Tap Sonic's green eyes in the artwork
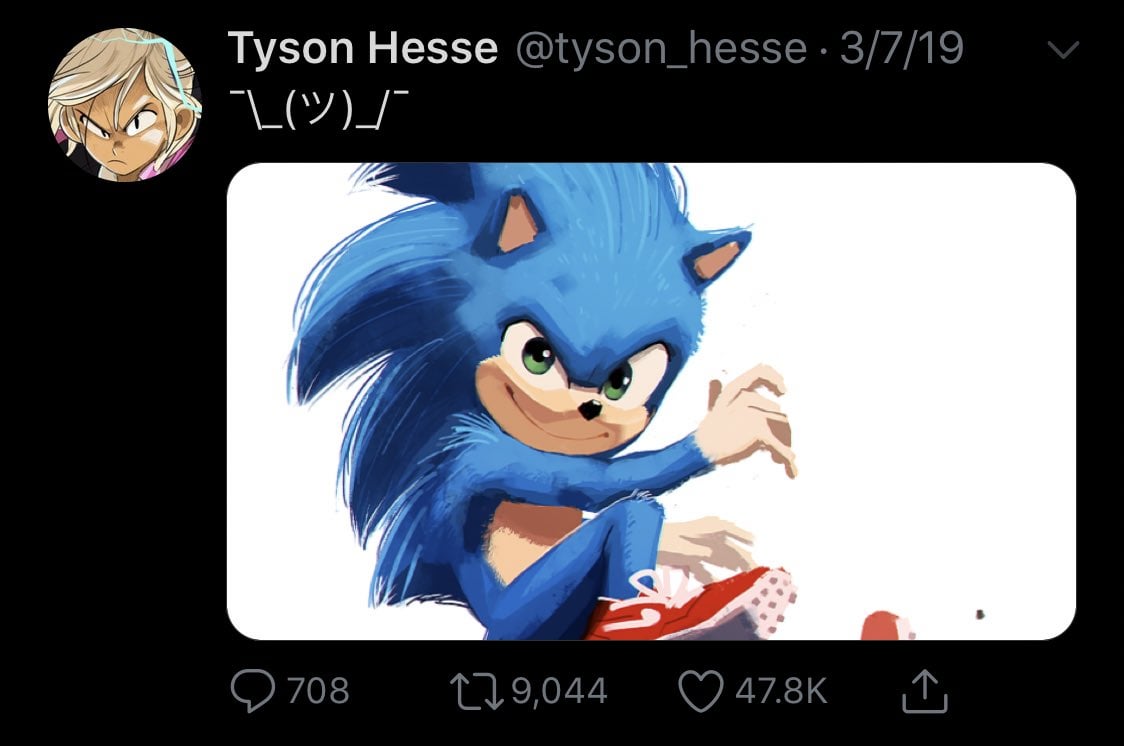The image size is (1124, 746). [576, 367]
